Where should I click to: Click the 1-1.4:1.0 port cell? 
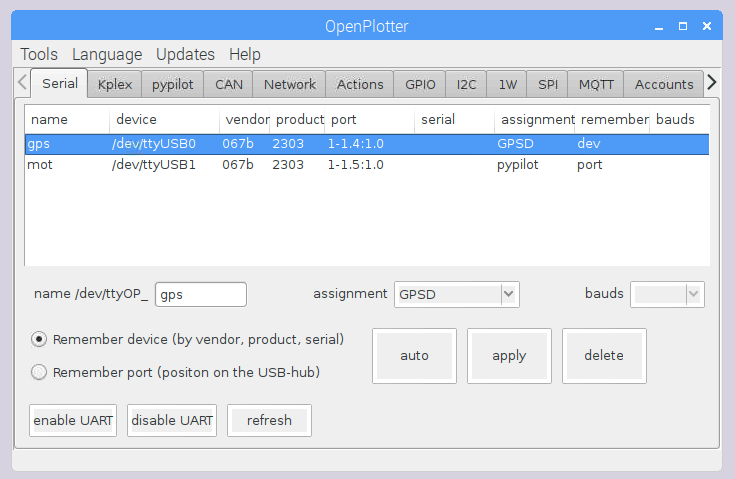click(356, 144)
